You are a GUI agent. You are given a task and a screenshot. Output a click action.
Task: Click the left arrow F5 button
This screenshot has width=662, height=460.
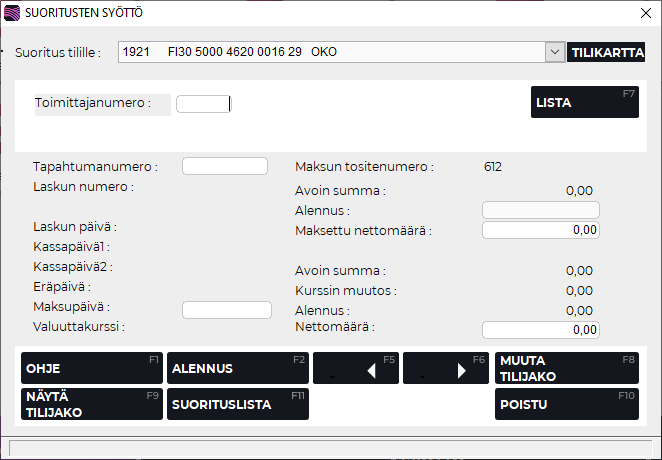click(x=355, y=368)
